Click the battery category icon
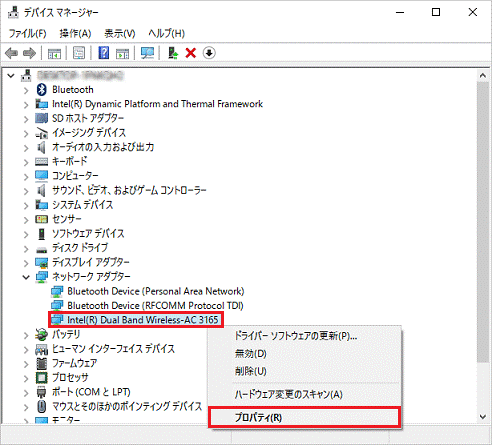 point(41,334)
